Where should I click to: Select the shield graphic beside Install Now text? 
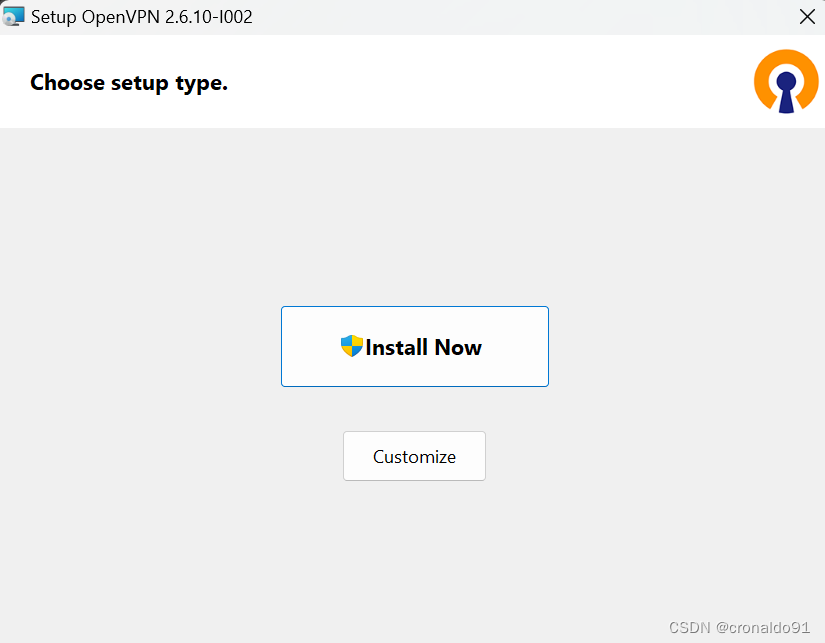352,346
